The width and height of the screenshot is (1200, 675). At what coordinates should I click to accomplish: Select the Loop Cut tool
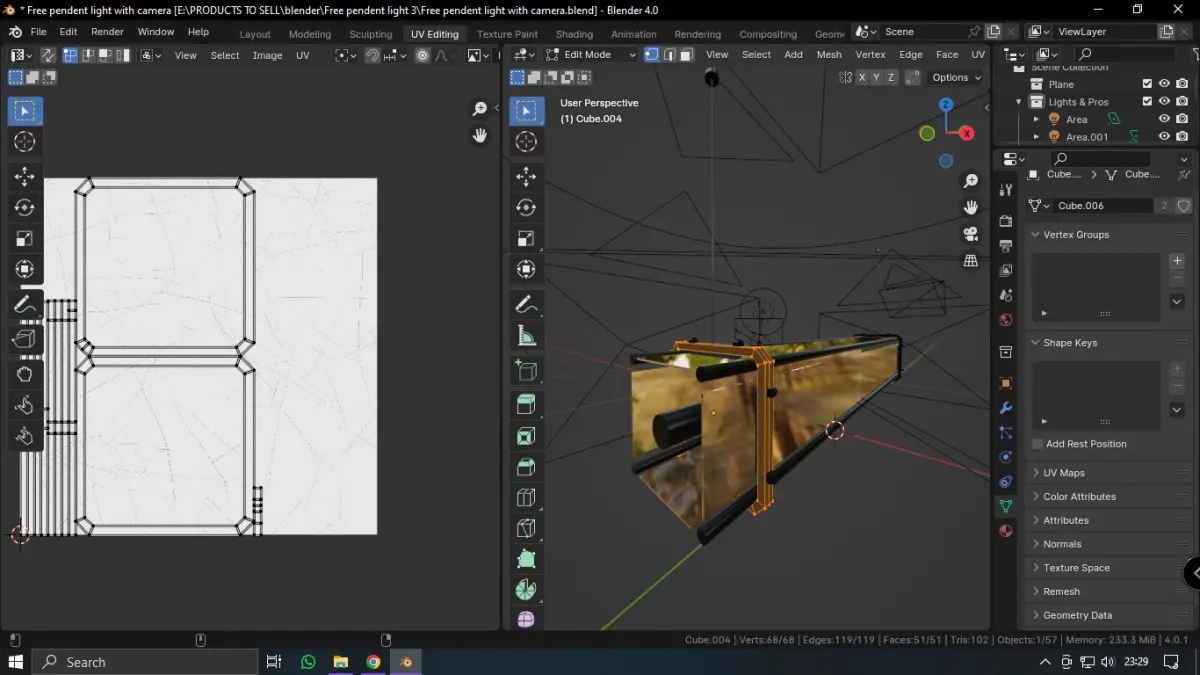(527, 498)
